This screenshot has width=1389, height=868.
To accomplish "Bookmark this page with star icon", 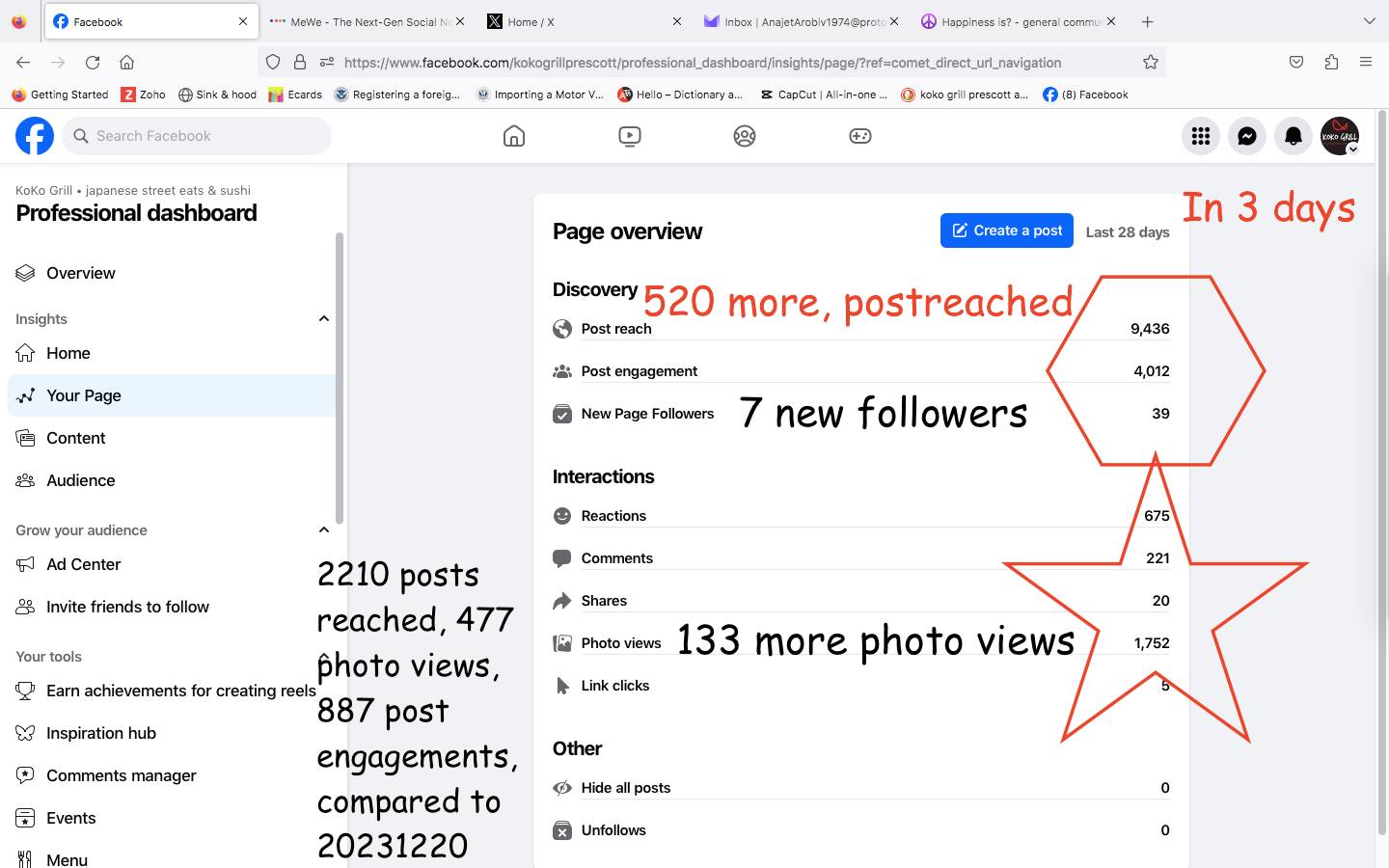I will coord(1151,62).
